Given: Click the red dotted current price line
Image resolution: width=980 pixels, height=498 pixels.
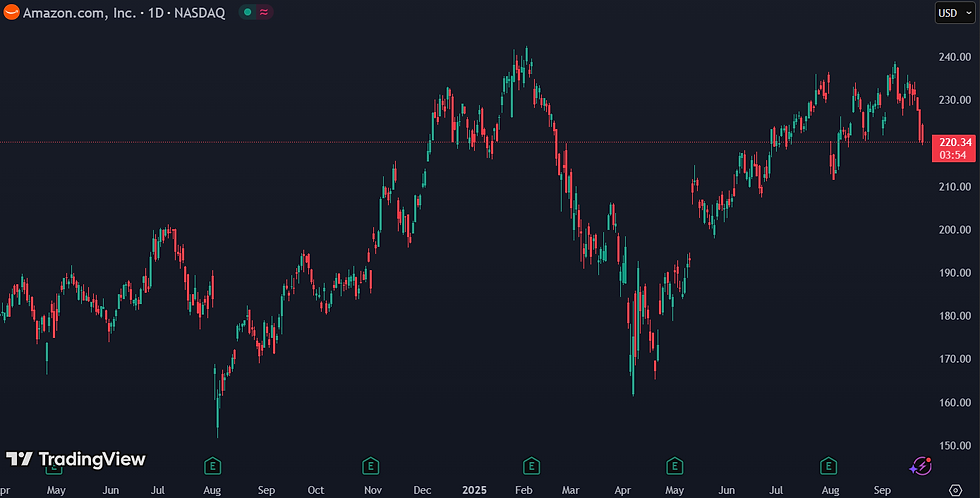Looking at the screenshot, I should [x=466, y=142].
